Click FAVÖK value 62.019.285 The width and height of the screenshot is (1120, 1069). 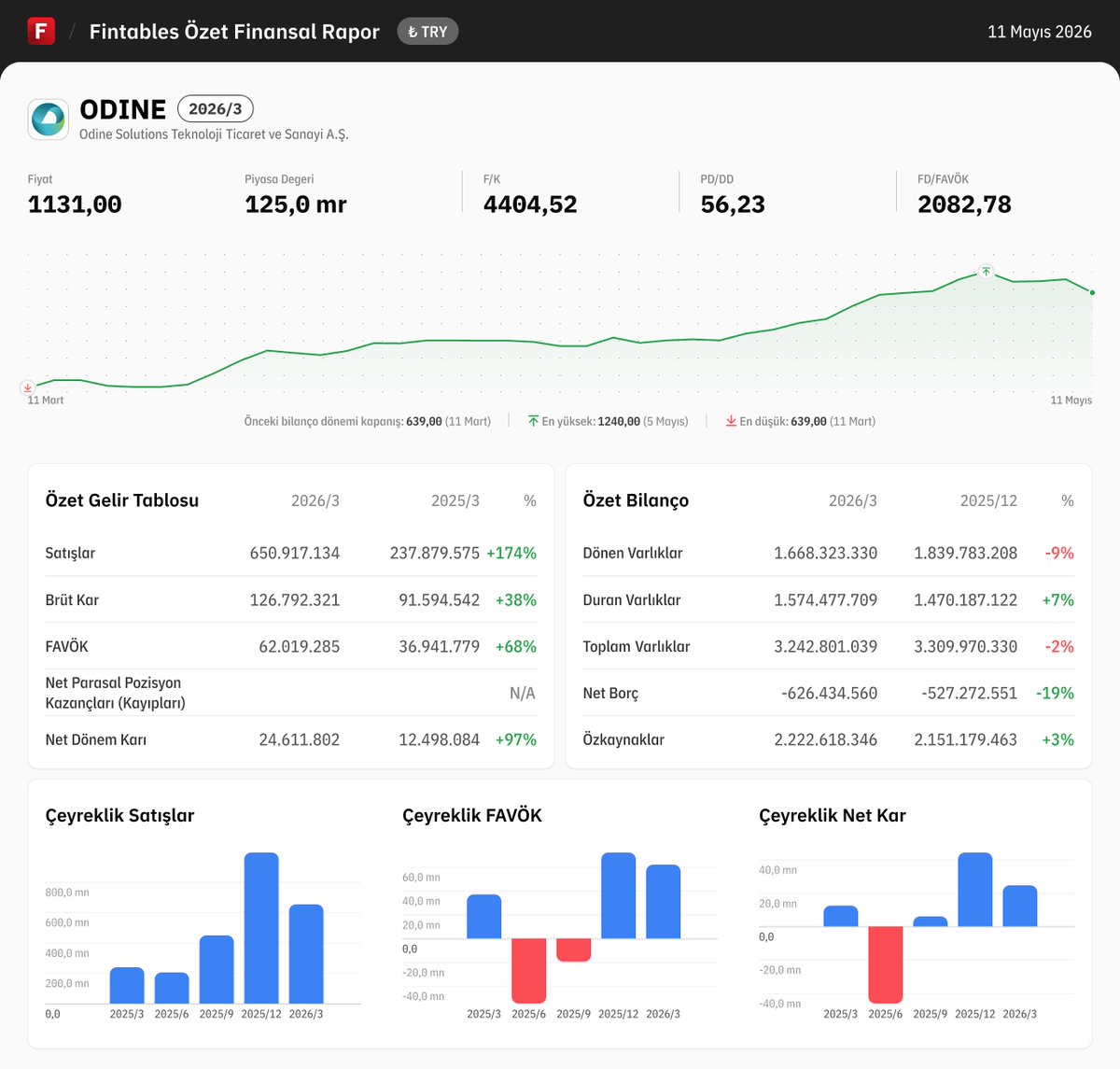[x=300, y=646]
